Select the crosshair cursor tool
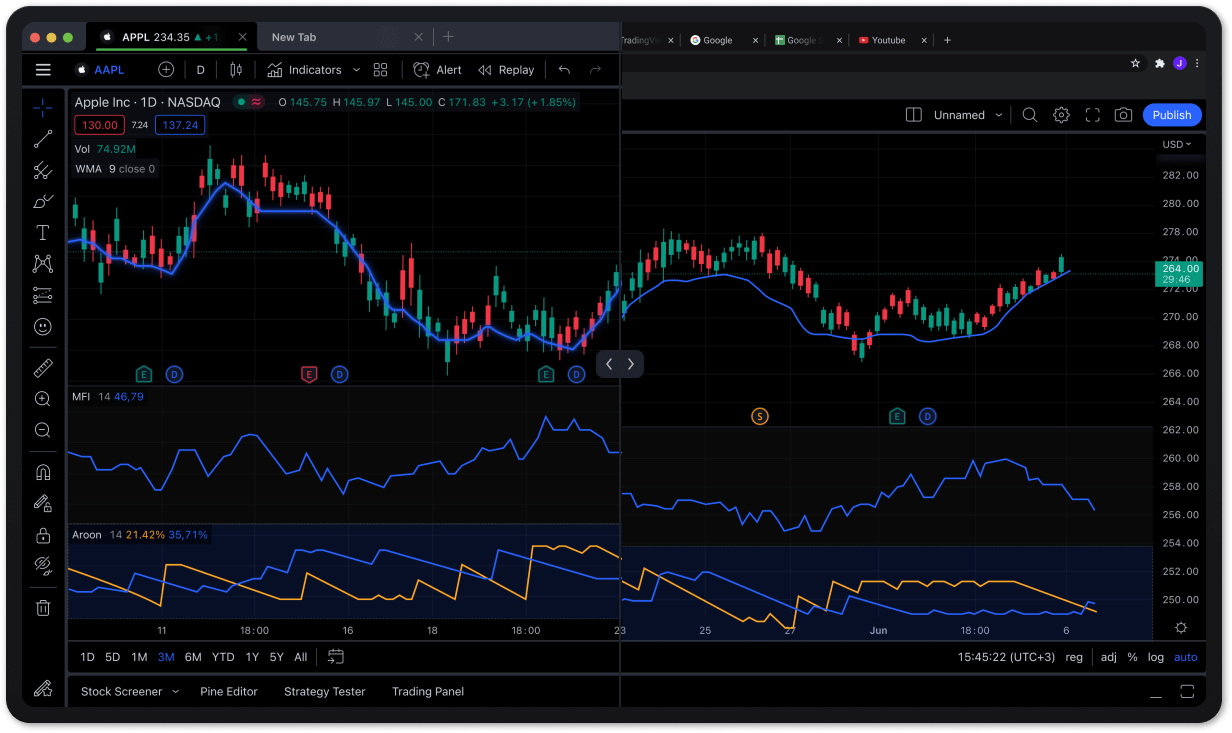The image size is (1232, 733). point(42,107)
